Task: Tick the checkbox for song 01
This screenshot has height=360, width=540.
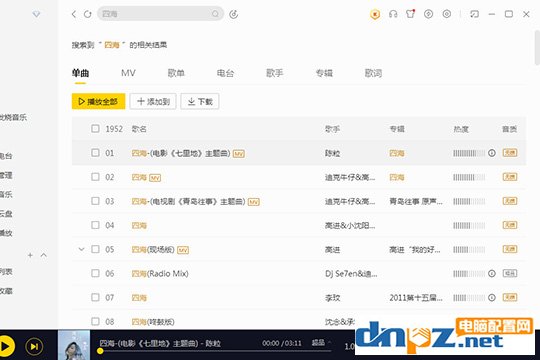Action: 95,153
